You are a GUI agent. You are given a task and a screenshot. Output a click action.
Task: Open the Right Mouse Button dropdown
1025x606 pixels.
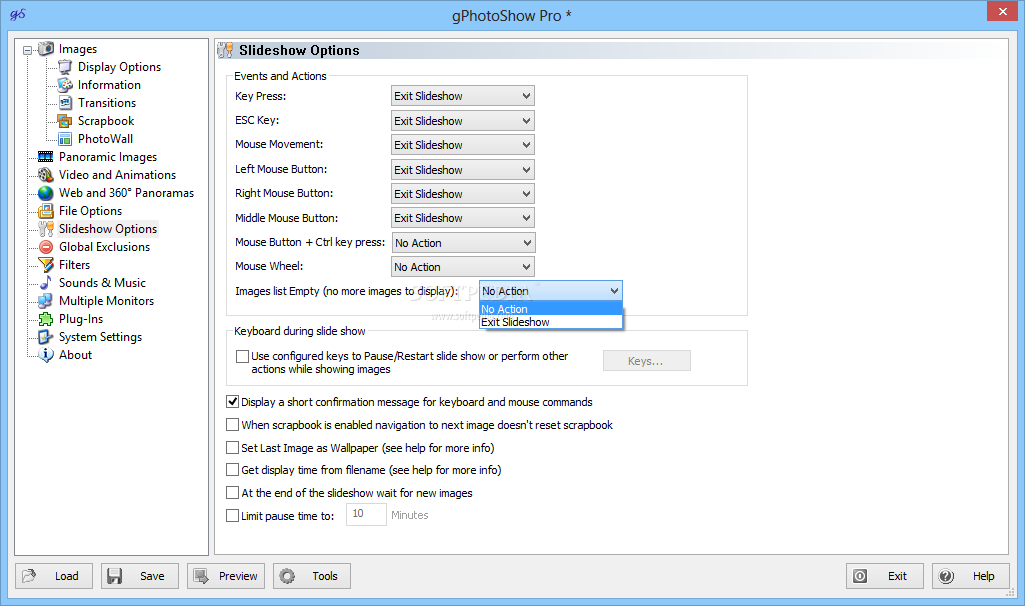tap(463, 194)
